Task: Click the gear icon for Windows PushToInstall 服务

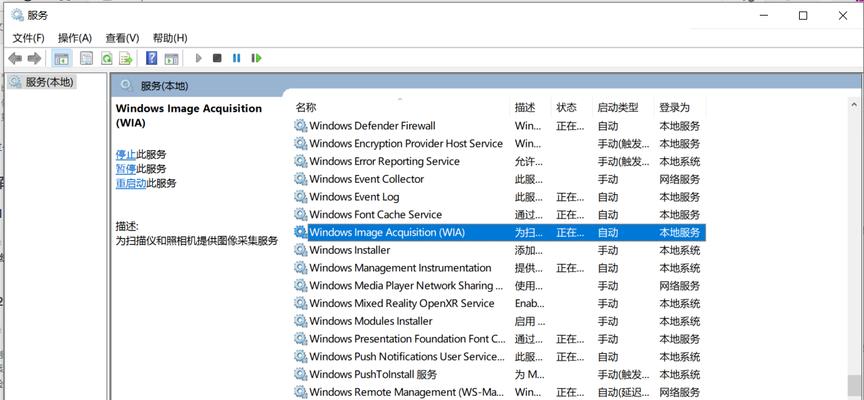Action: coord(300,375)
